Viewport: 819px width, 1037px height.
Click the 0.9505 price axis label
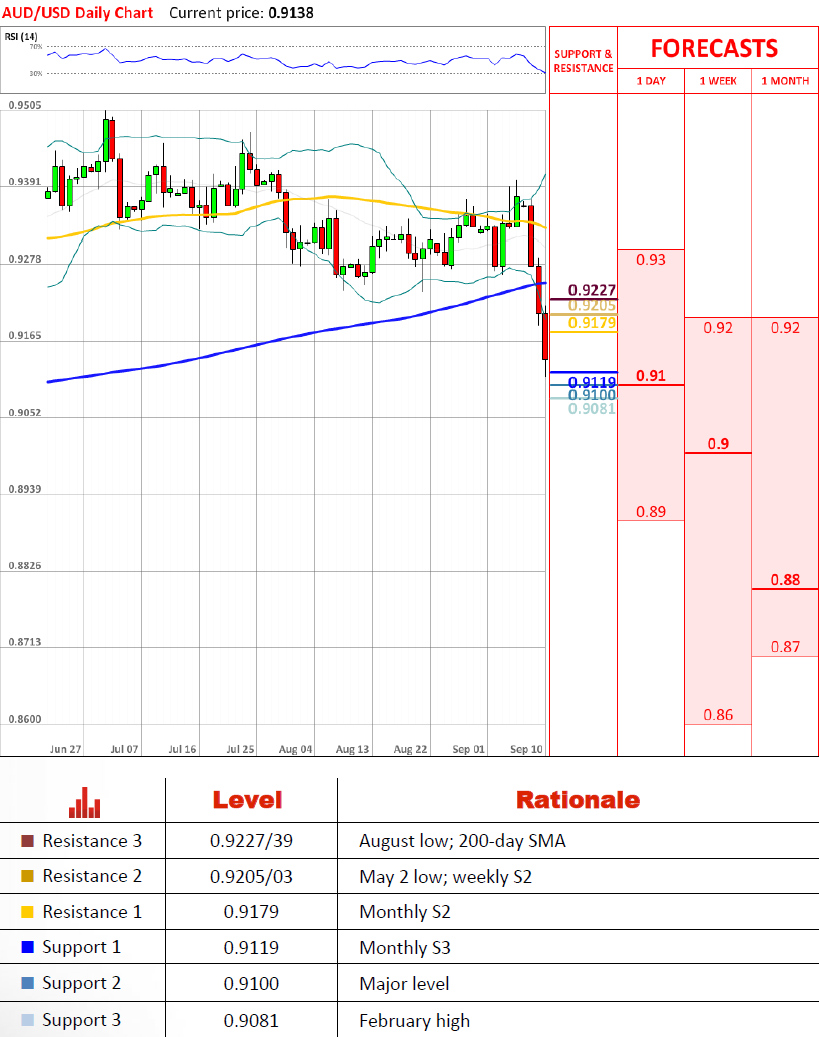click(x=24, y=105)
